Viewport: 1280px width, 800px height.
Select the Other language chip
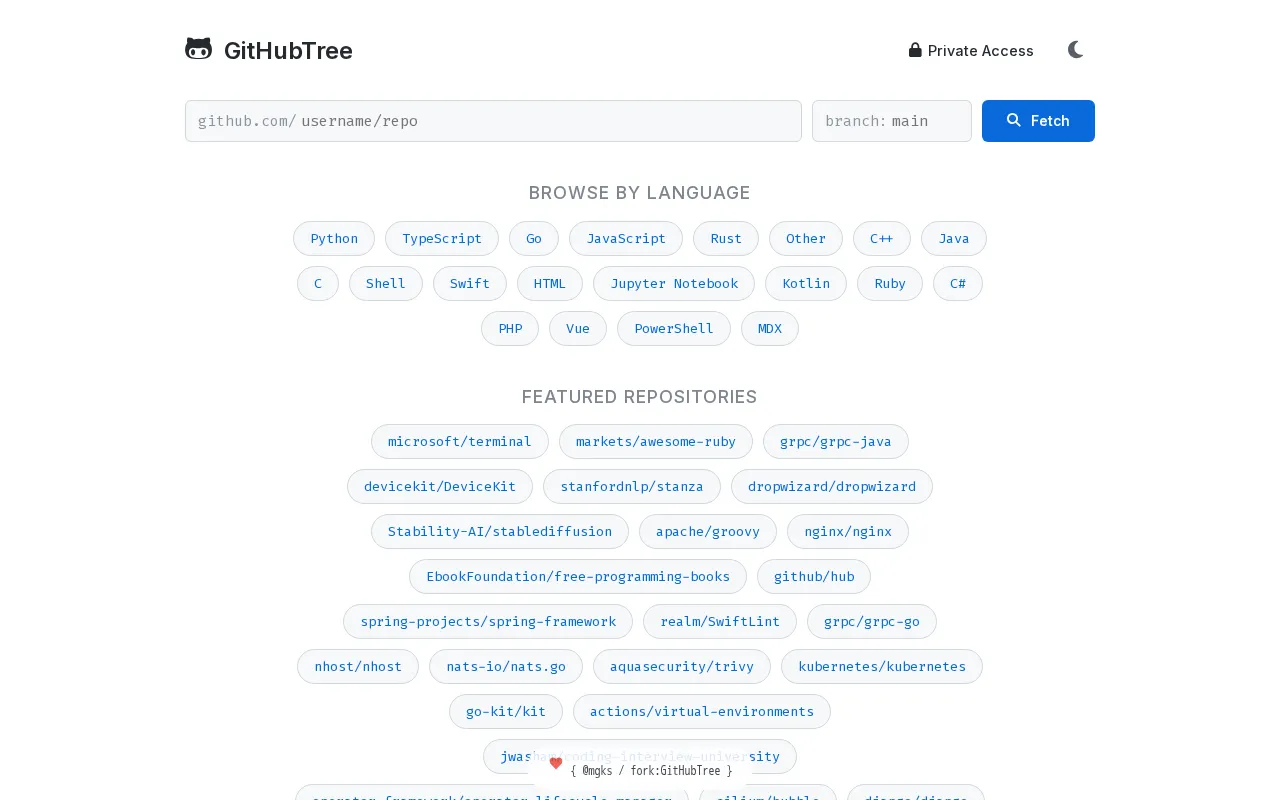pos(806,238)
